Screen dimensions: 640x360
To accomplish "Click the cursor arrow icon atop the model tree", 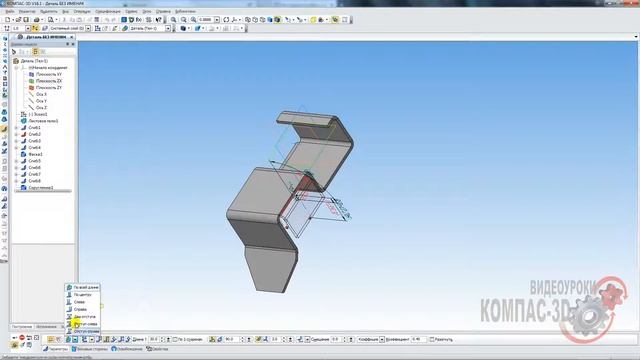I will [x=14, y=52].
